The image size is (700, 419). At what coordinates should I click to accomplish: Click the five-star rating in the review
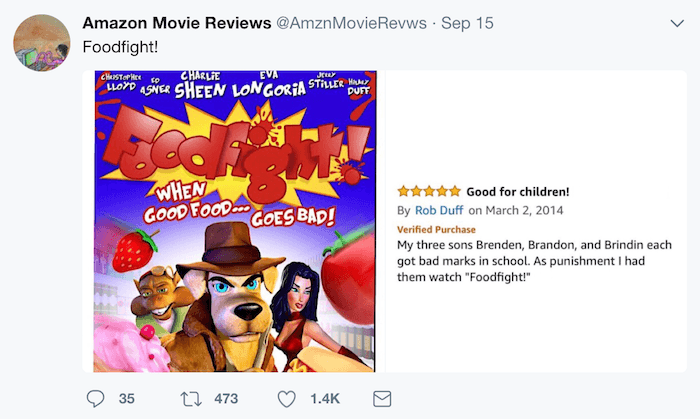coord(428,191)
